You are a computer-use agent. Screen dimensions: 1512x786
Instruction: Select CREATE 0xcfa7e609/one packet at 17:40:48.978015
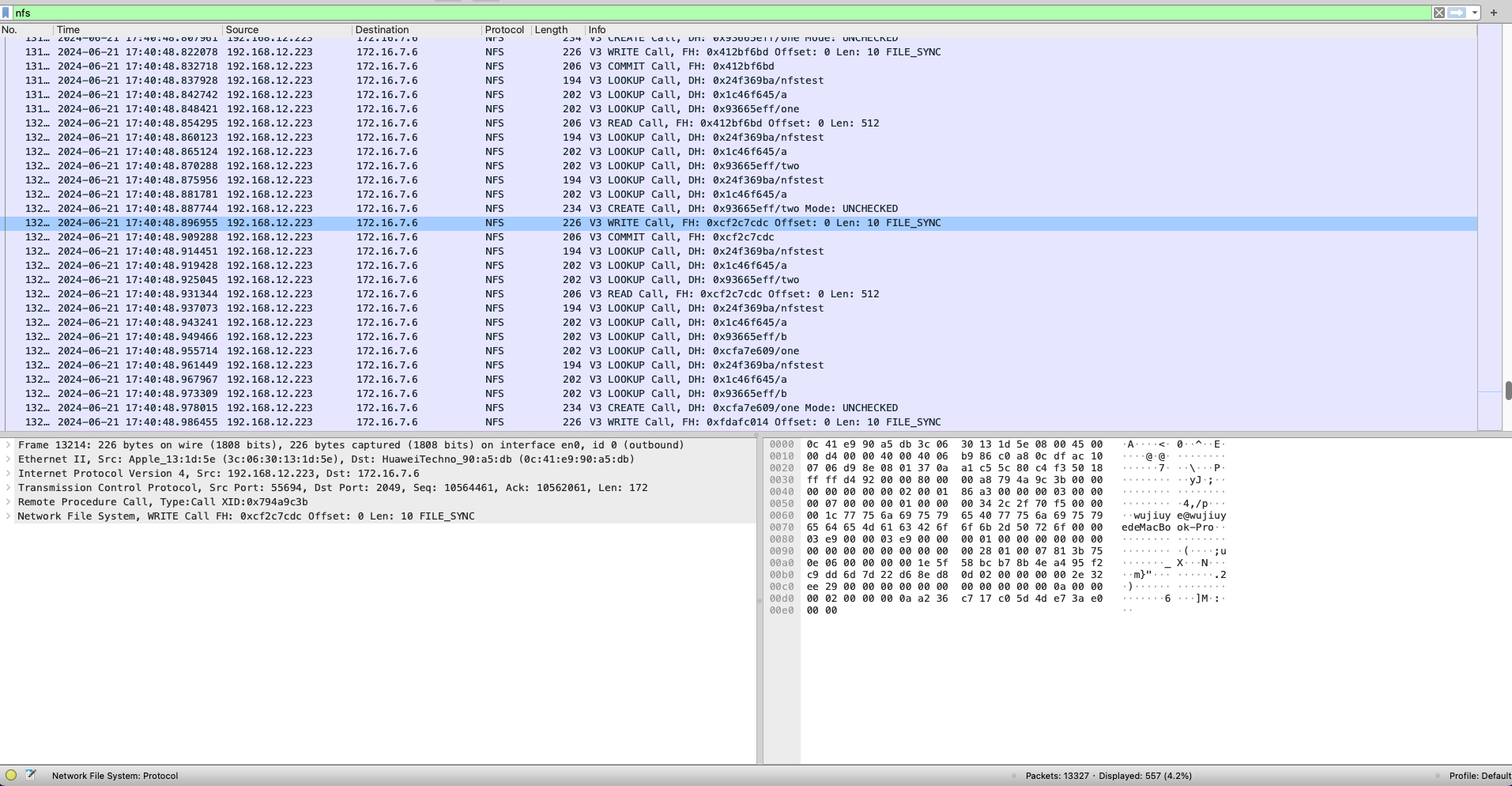click(738, 408)
